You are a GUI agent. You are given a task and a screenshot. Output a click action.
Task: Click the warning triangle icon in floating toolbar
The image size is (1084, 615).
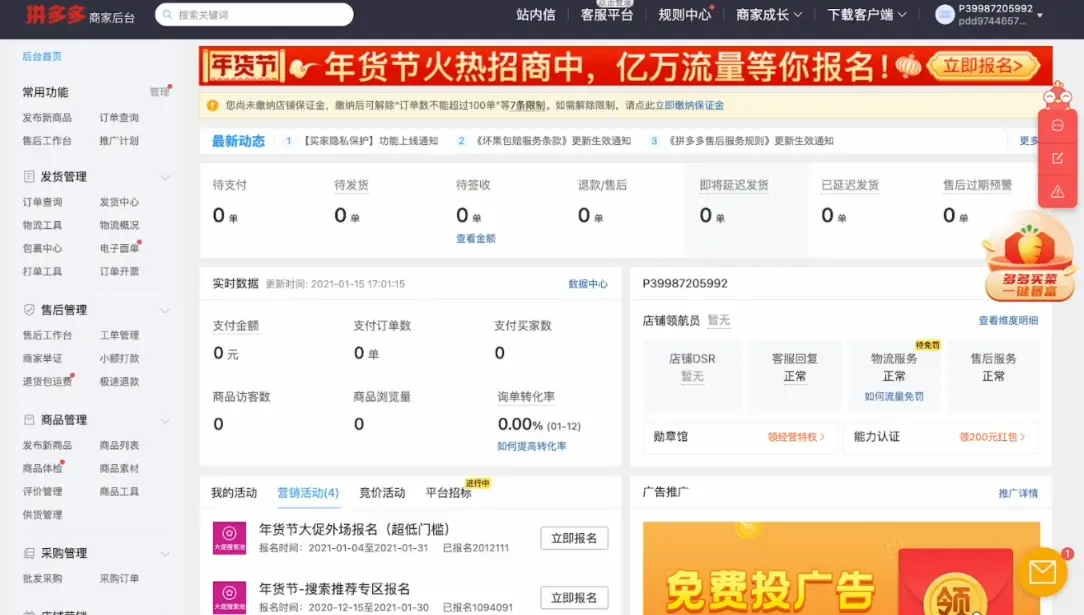1057,191
